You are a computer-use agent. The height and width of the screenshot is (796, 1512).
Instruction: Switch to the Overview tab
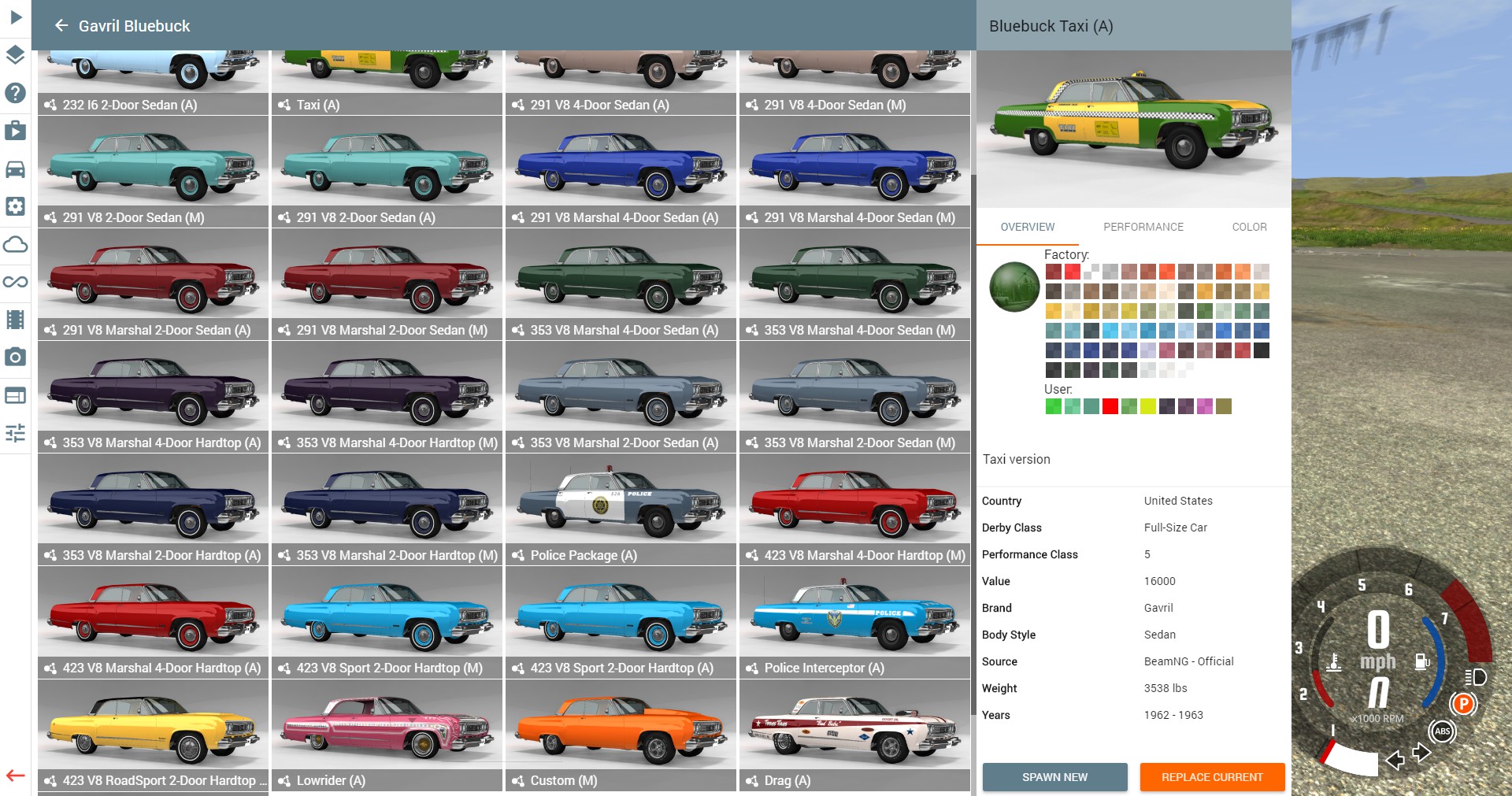(x=1028, y=227)
